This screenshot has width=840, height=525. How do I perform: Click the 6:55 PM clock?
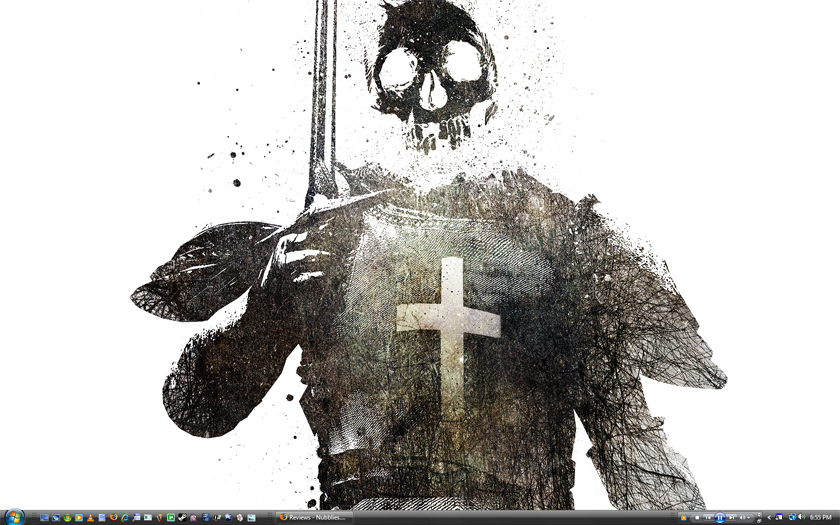(x=821, y=518)
